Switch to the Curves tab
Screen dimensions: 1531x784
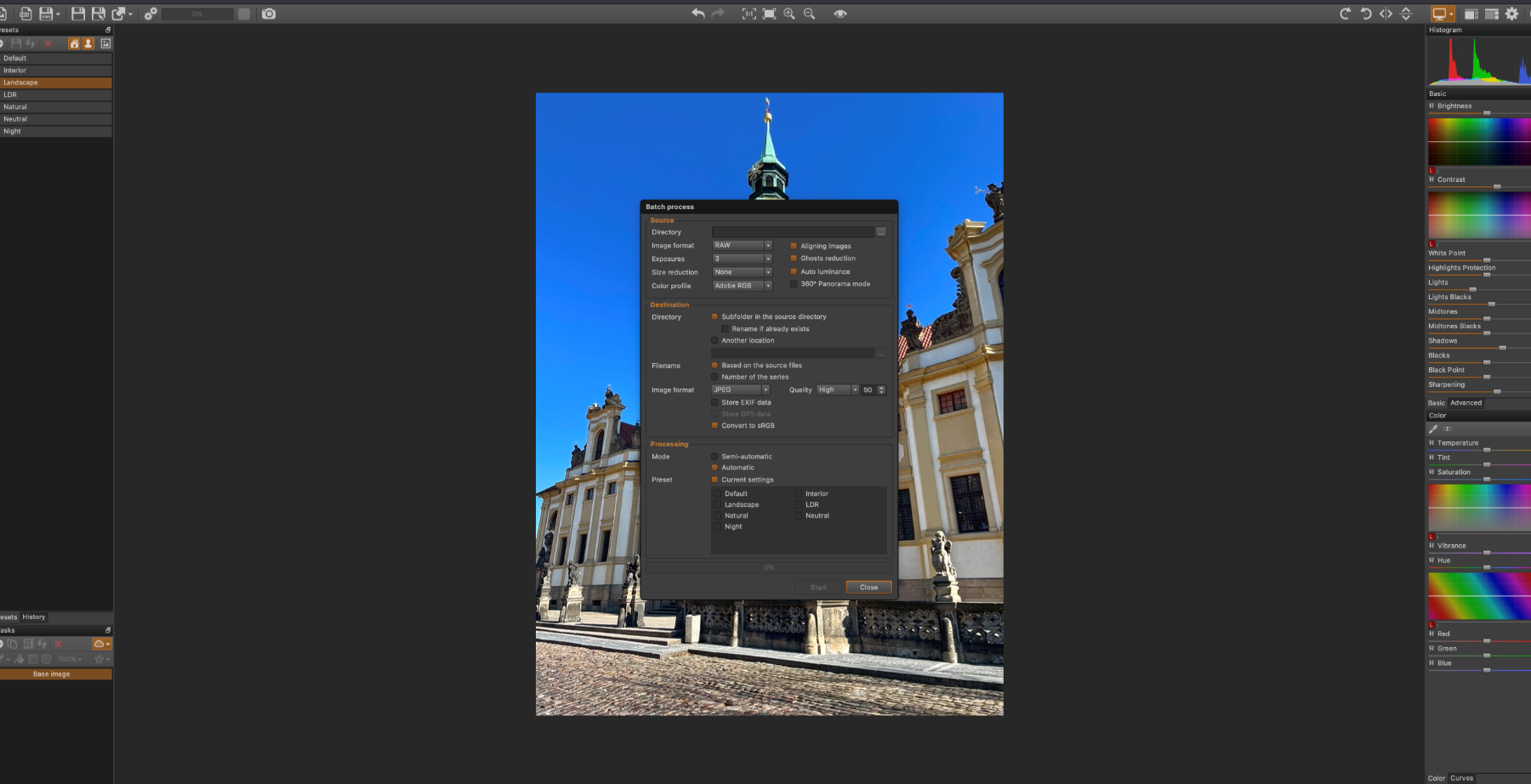pos(1461,778)
